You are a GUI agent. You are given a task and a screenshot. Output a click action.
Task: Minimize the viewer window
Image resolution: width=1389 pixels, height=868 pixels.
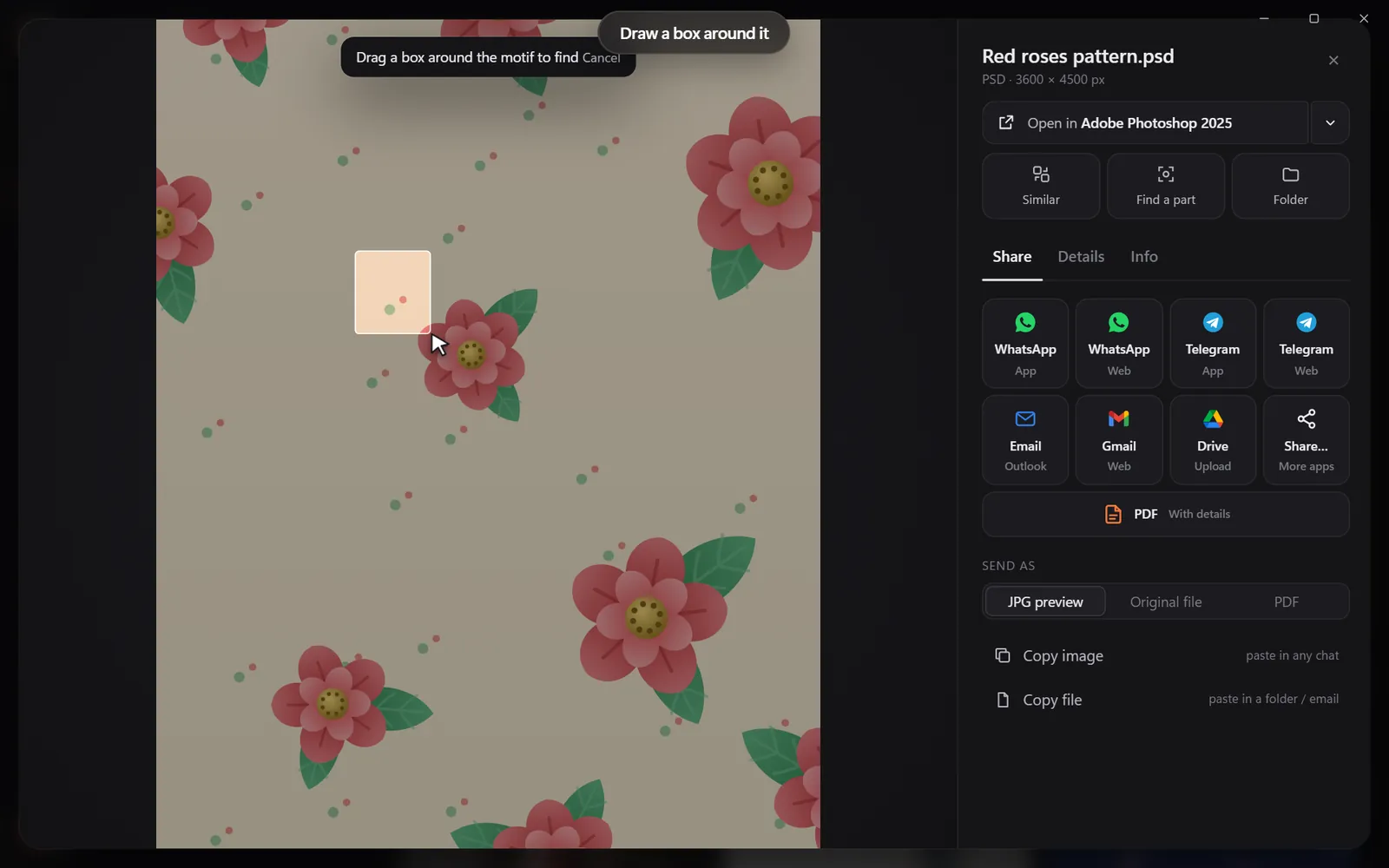pos(1264,18)
